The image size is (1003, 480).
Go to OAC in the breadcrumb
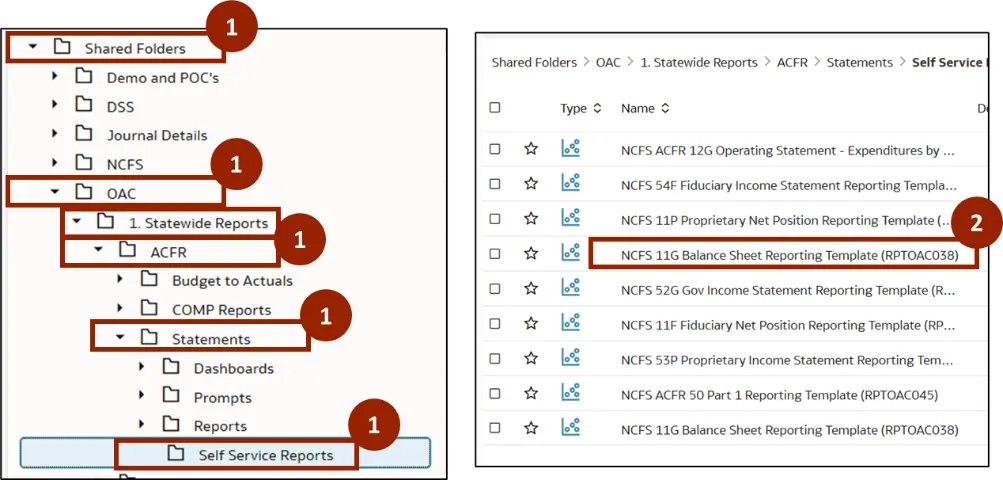point(608,62)
